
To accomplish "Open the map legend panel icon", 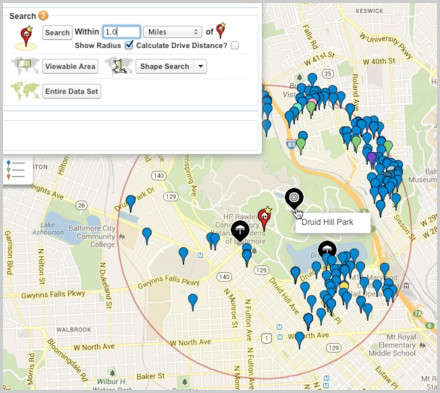I will 17,169.
